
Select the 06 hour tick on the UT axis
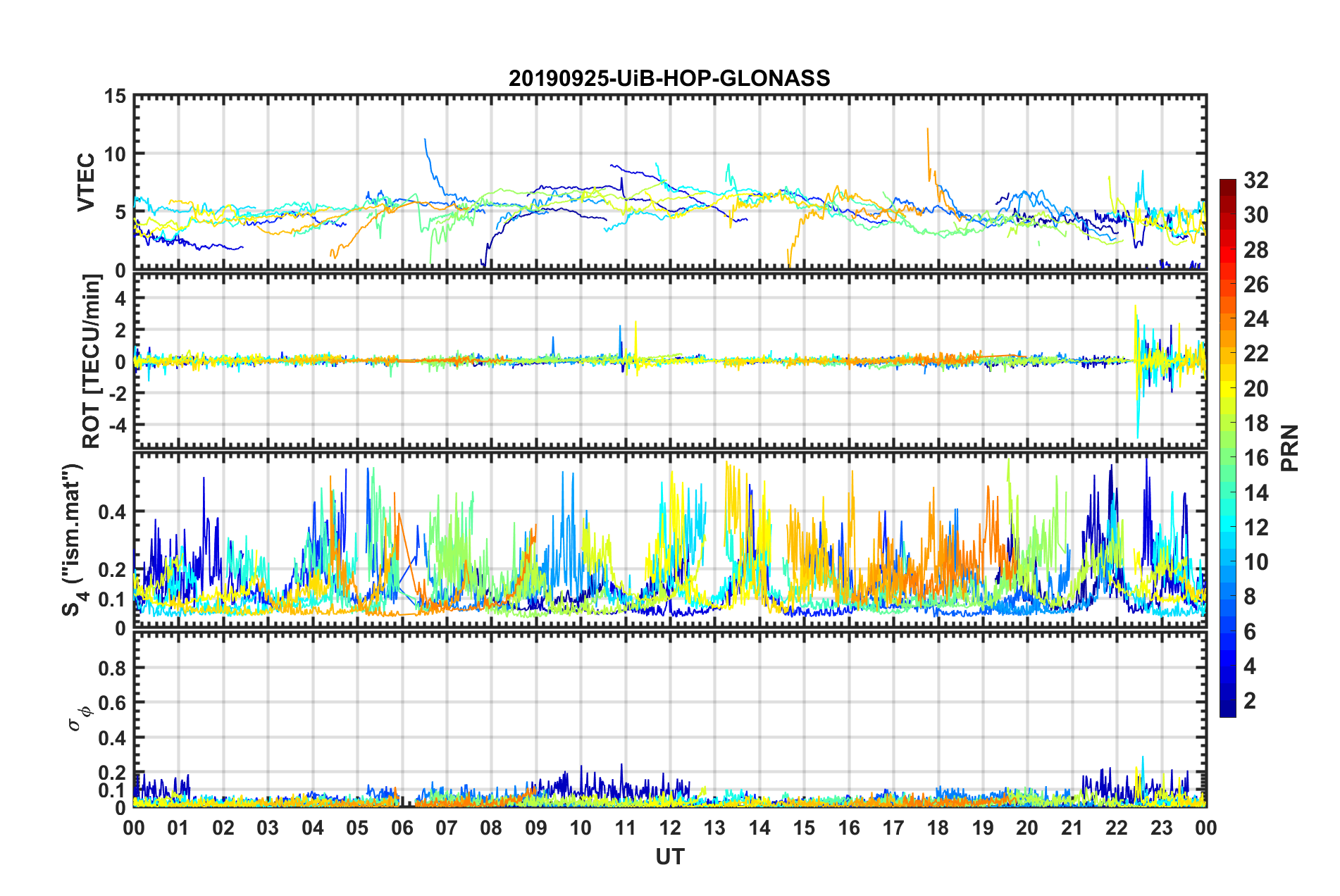pyautogui.click(x=402, y=828)
